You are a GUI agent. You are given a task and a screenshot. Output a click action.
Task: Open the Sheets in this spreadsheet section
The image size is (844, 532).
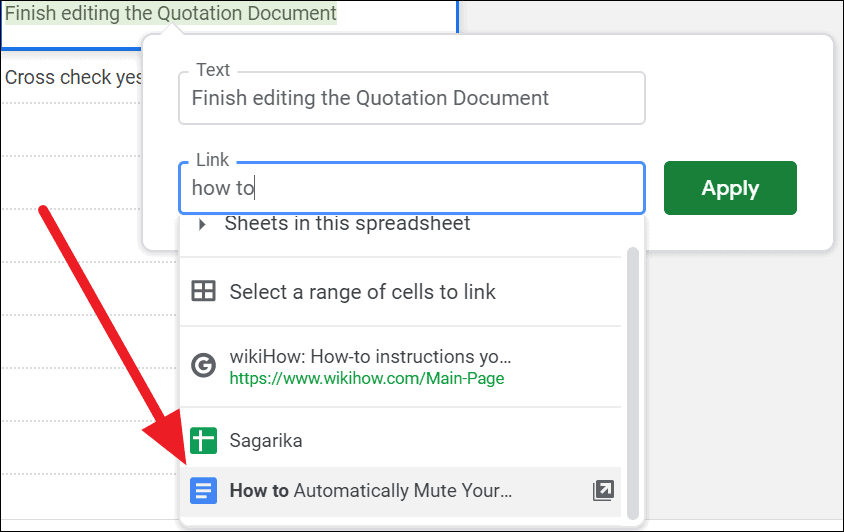tap(347, 223)
